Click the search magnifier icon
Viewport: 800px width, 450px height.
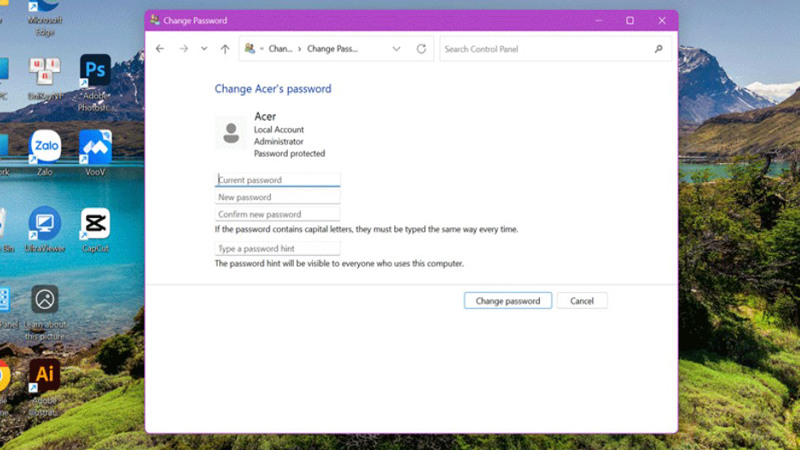pyautogui.click(x=658, y=49)
